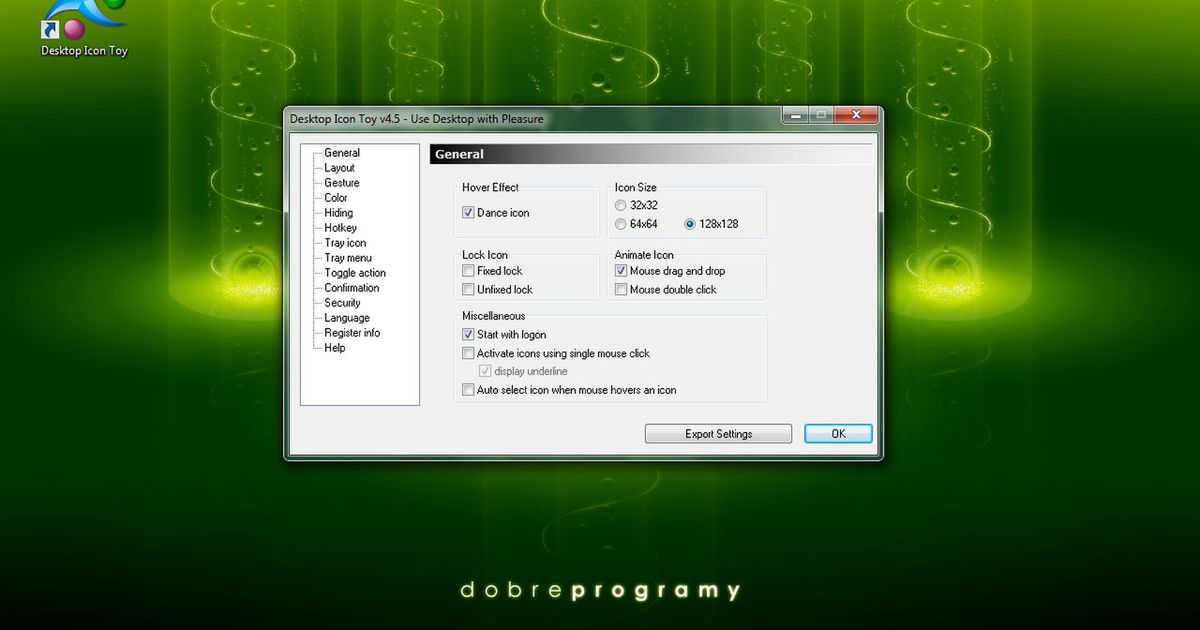Open the Language settings
This screenshot has height=630, width=1200.
[345, 317]
